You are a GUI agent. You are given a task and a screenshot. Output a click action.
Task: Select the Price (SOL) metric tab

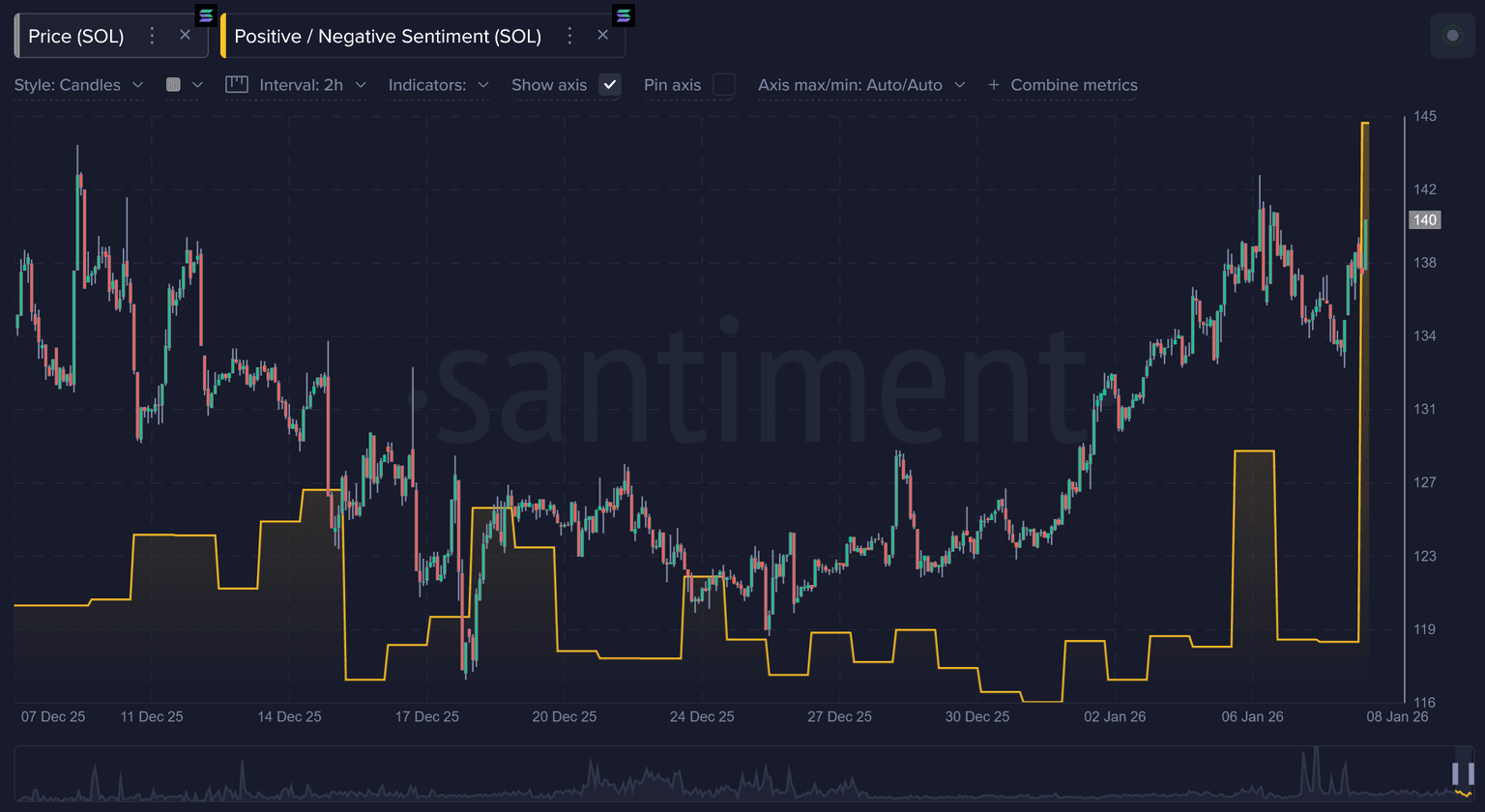pos(76,36)
